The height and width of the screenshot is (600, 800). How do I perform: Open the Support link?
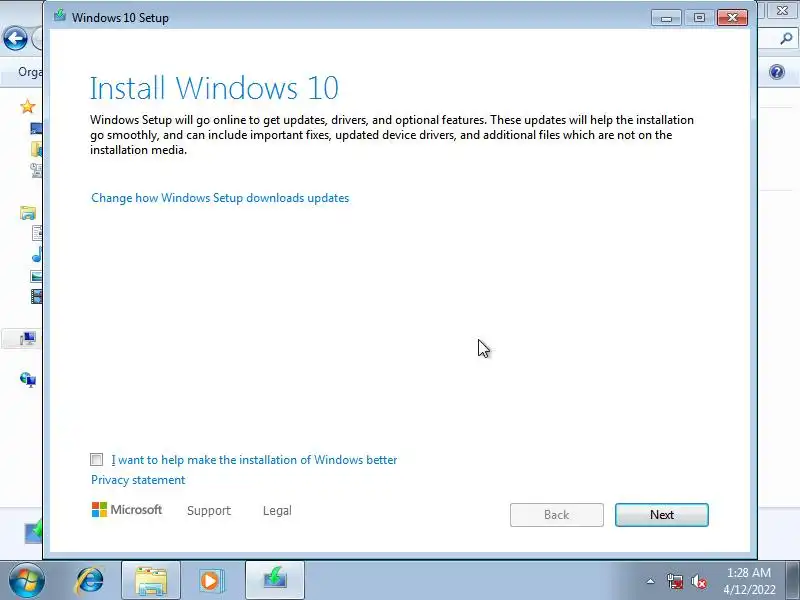pos(209,511)
